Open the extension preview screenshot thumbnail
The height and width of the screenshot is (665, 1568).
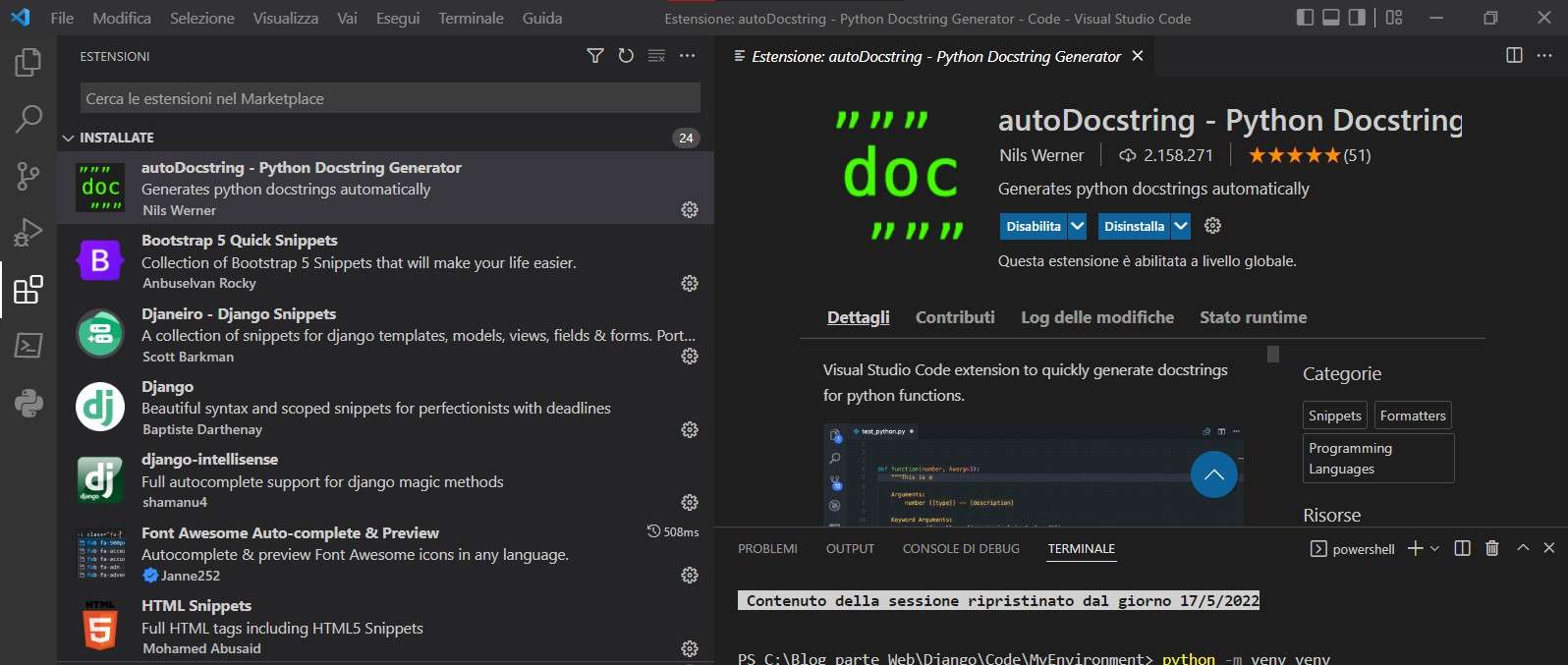(x=1034, y=474)
